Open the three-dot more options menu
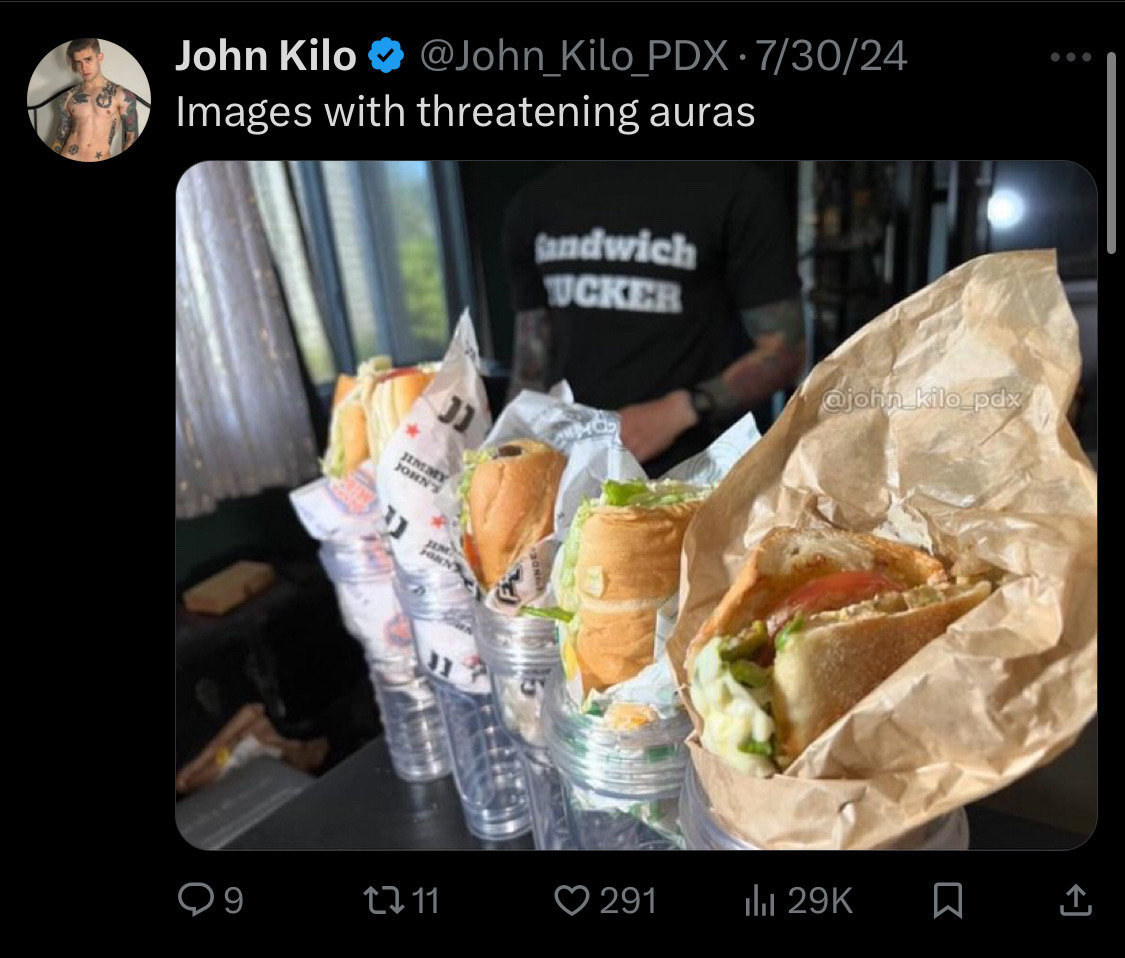The height and width of the screenshot is (958, 1125). click(1070, 57)
